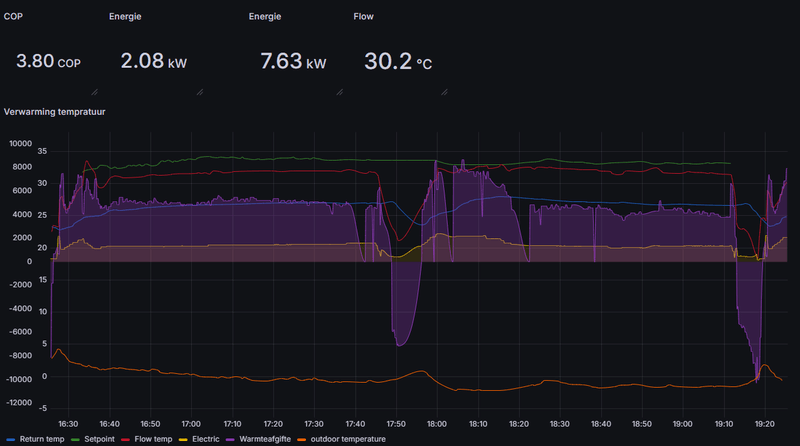Grab the COP panel resize handle

click(94, 92)
